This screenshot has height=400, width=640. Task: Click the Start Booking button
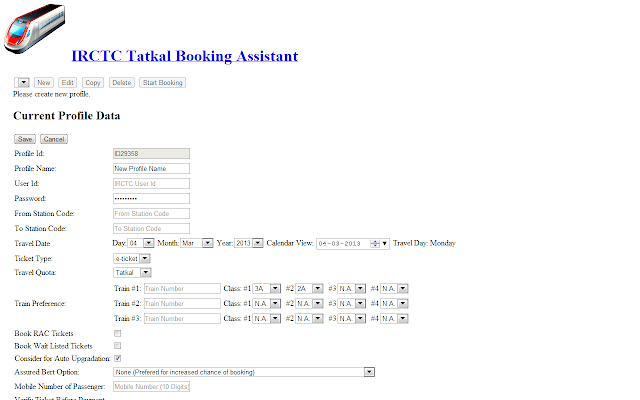click(162, 82)
